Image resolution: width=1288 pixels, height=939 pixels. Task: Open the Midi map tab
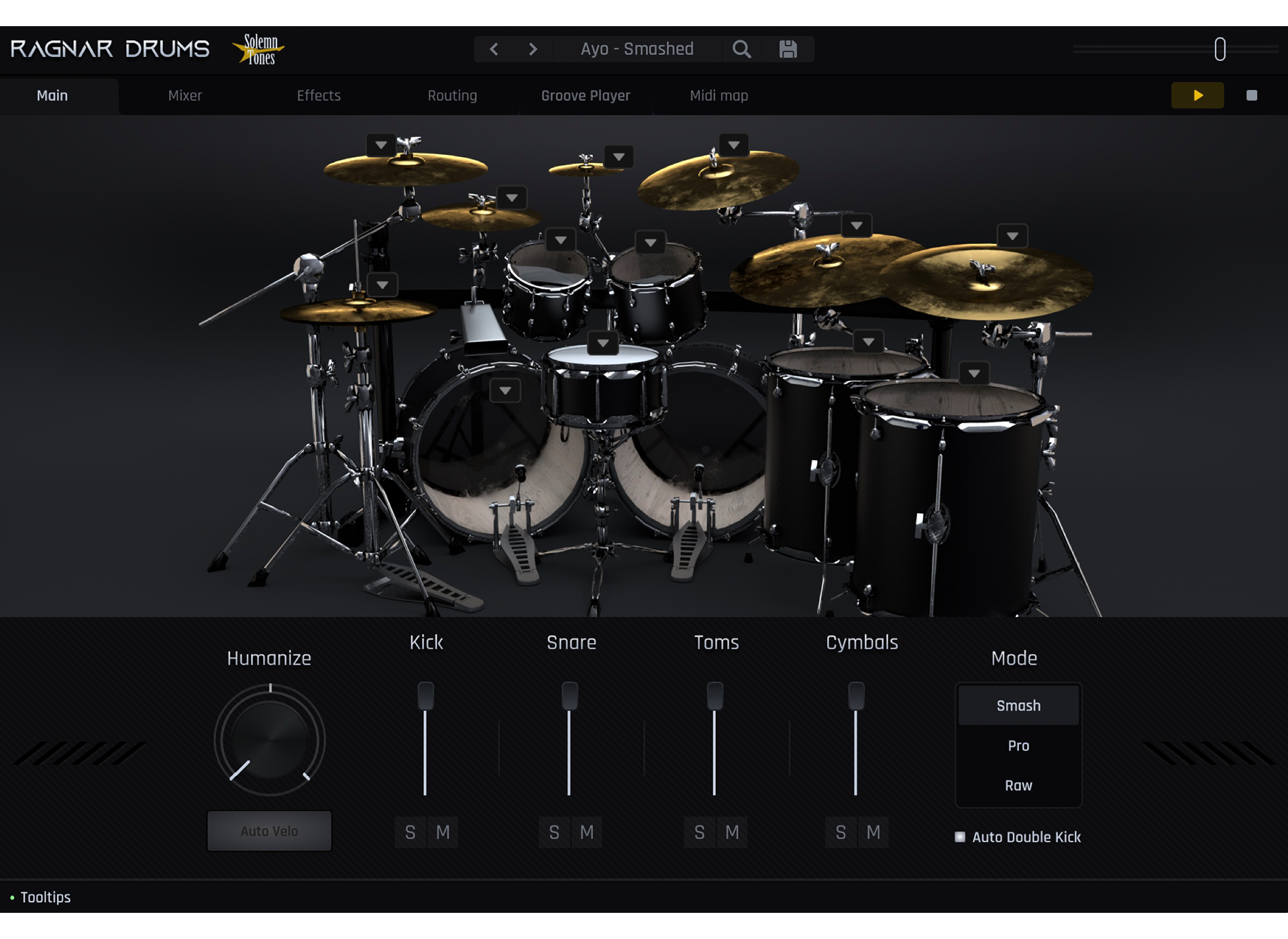tap(719, 95)
